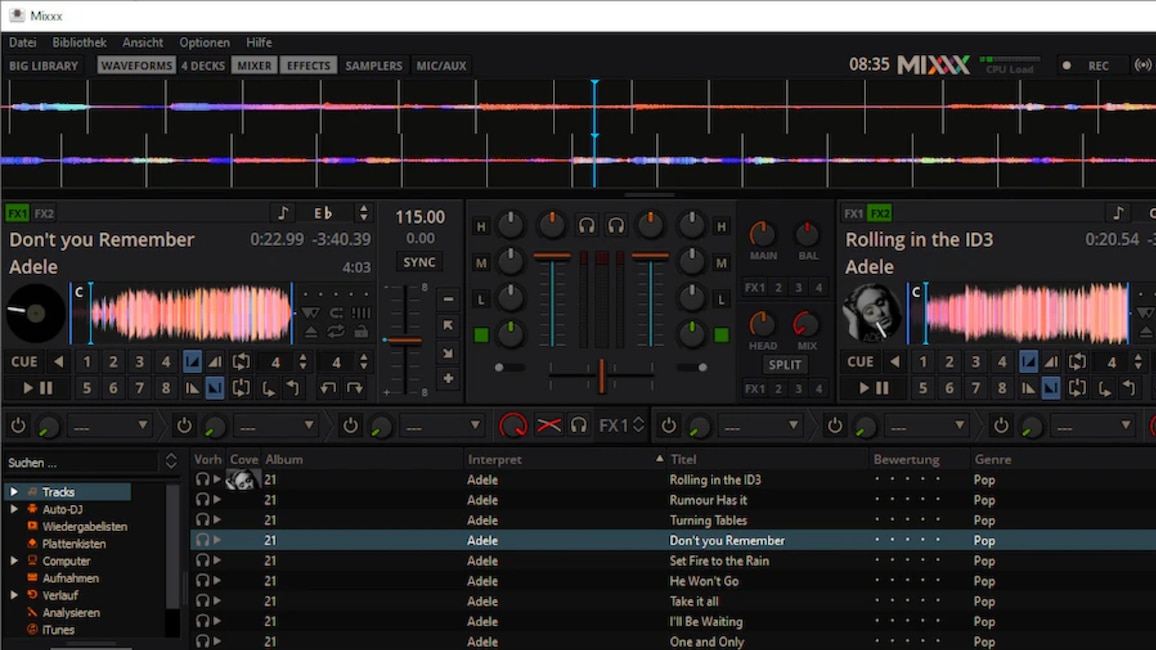Image resolution: width=1156 pixels, height=650 pixels.
Task: Play or pause deck 2
Action: tap(873, 388)
